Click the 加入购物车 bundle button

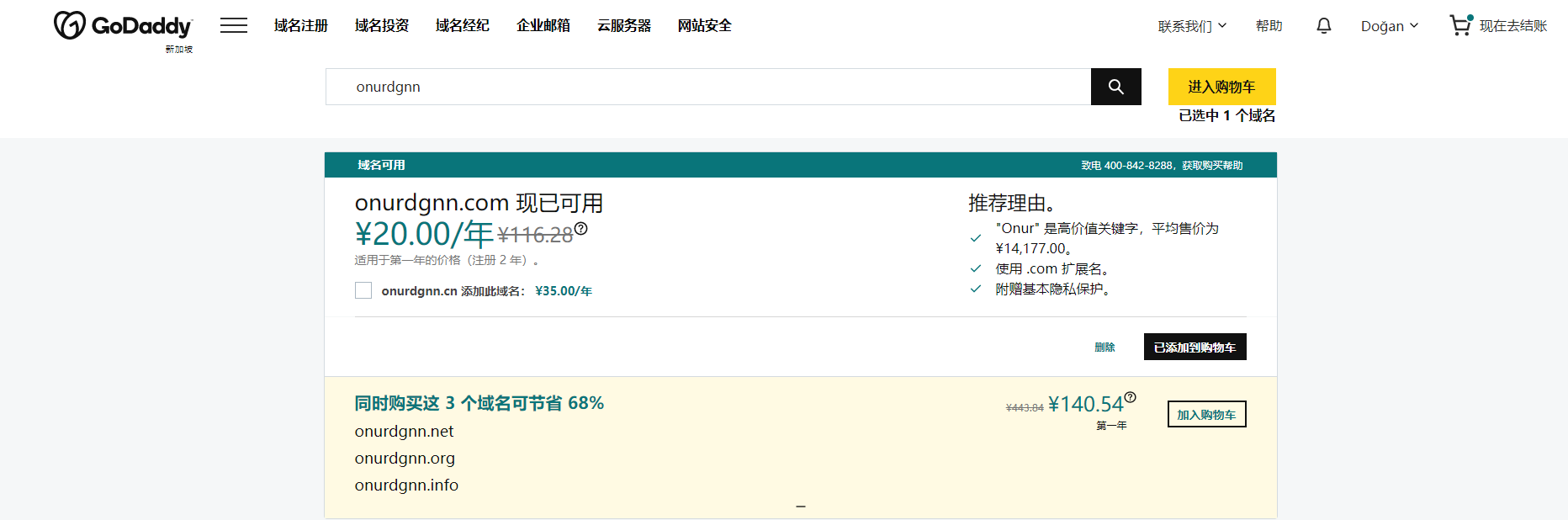(x=1206, y=414)
